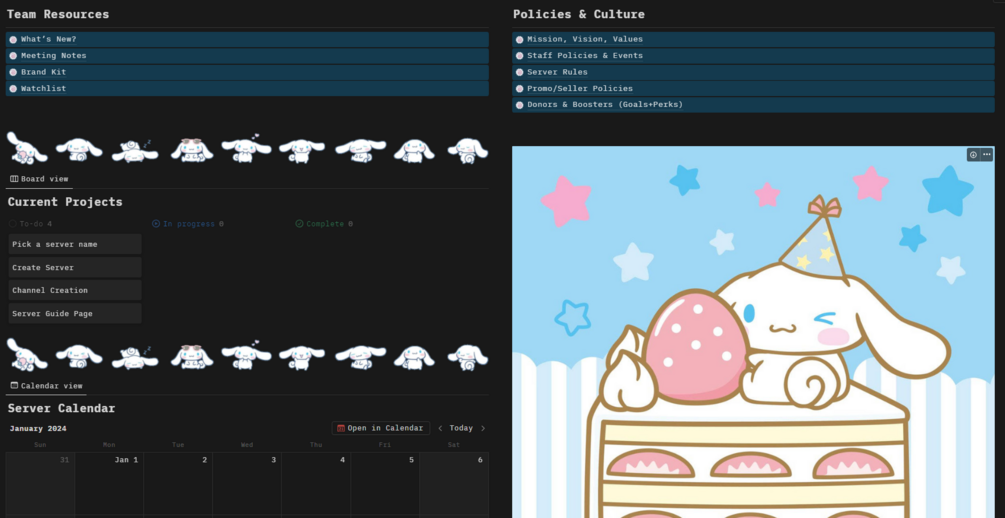Click the download icon on Cinnamoroll image
The height and width of the screenshot is (518, 1005).
click(x=974, y=155)
